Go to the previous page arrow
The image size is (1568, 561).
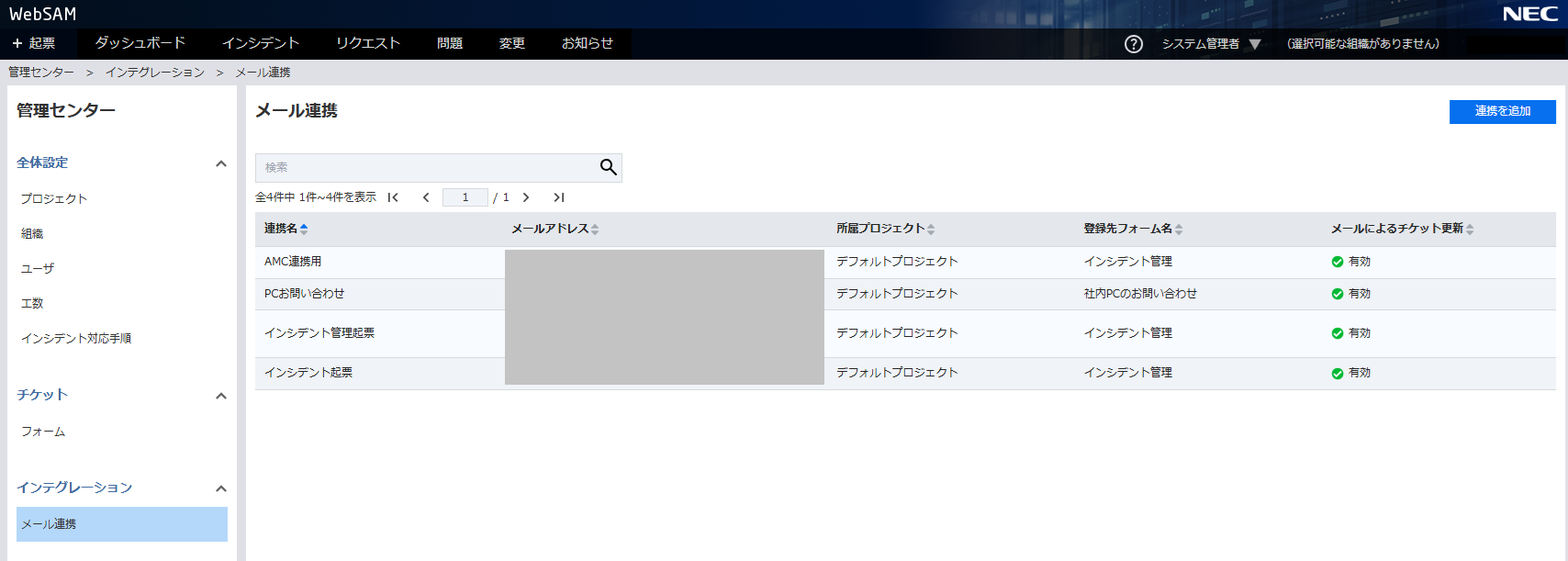[x=426, y=197]
